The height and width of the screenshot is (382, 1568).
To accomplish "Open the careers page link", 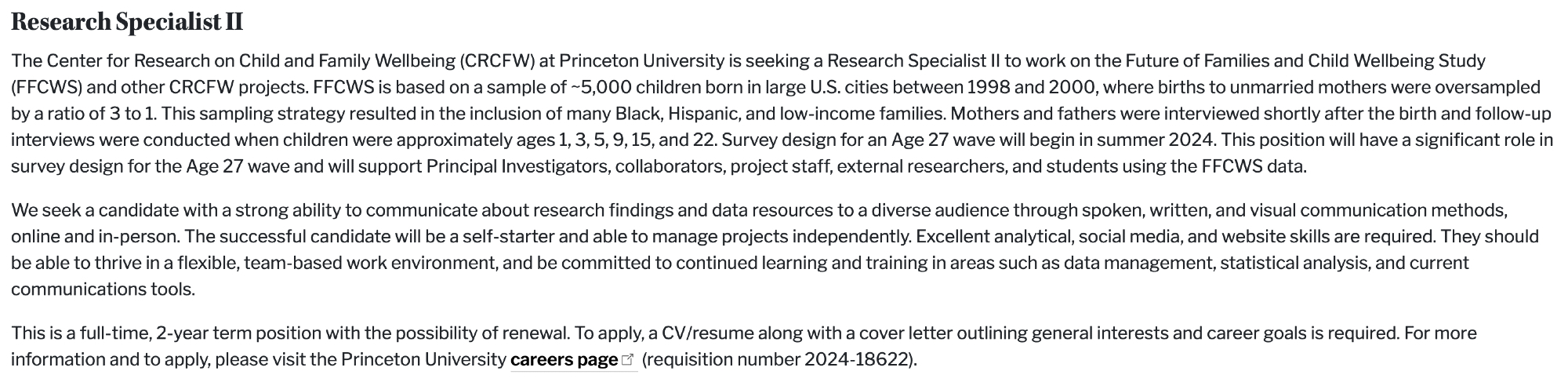I will [x=563, y=360].
